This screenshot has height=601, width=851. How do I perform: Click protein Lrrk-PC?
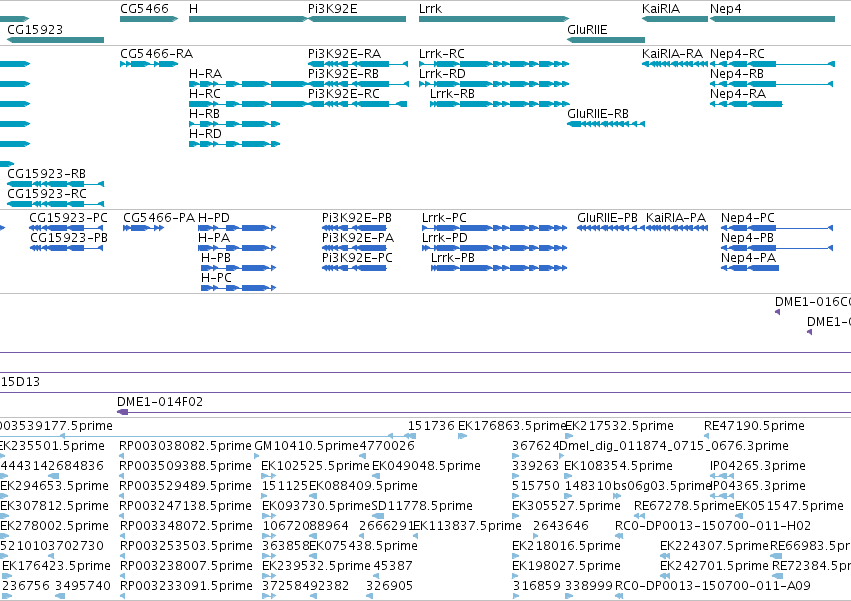[494, 228]
